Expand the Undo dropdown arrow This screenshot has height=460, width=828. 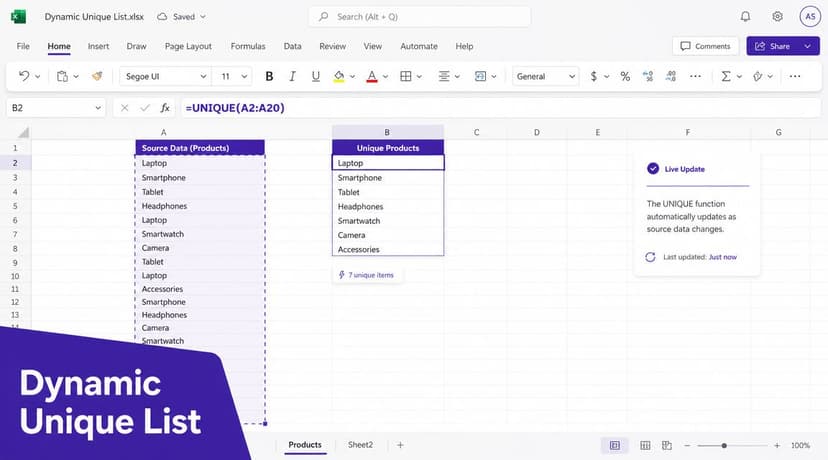(37, 77)
